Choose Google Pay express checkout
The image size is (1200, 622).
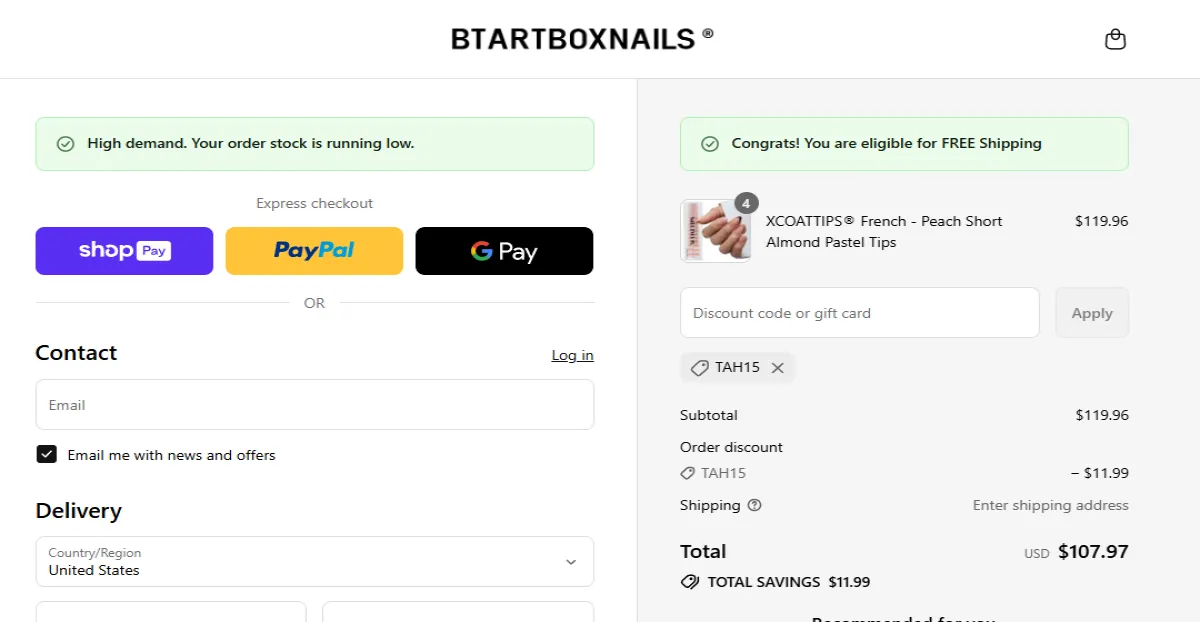pyautogui.click(x=504, y=251)
